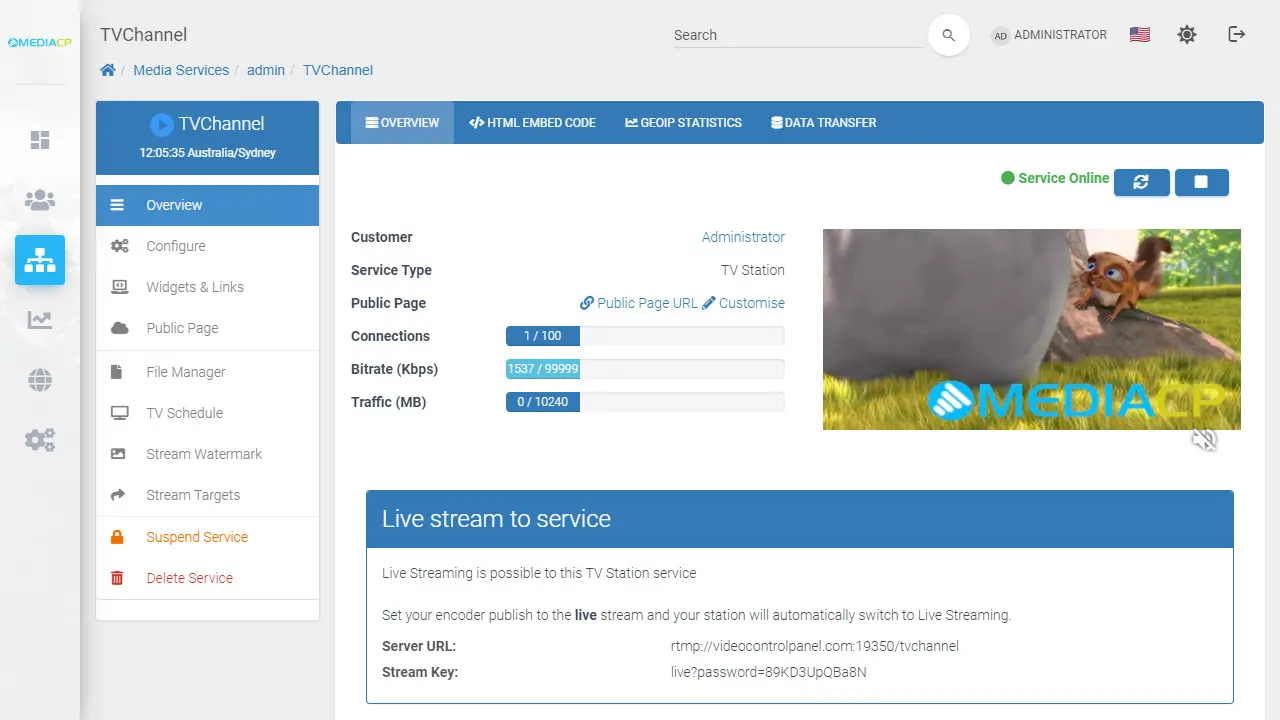Click the Australia/Sydney time text
The image size is (1280, 720).
coord(208,153)
